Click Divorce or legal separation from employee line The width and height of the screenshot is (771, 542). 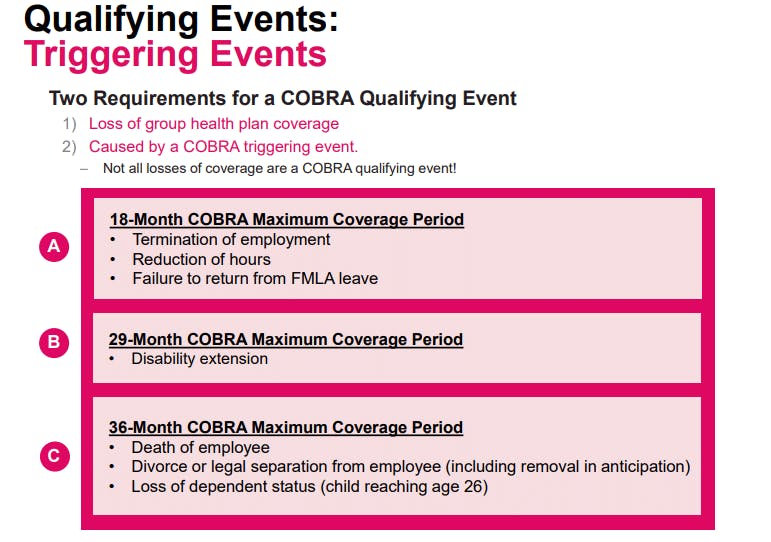[x=411, y=466]
